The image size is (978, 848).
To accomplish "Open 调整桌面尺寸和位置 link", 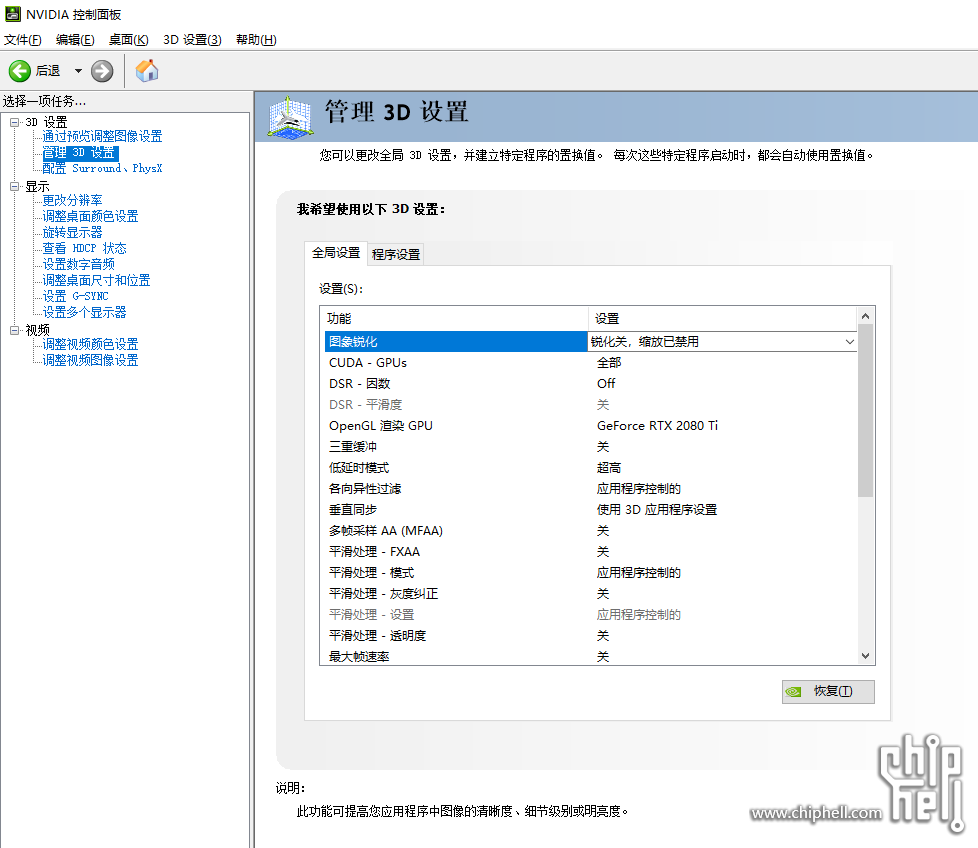I will [x=96, y=281].
